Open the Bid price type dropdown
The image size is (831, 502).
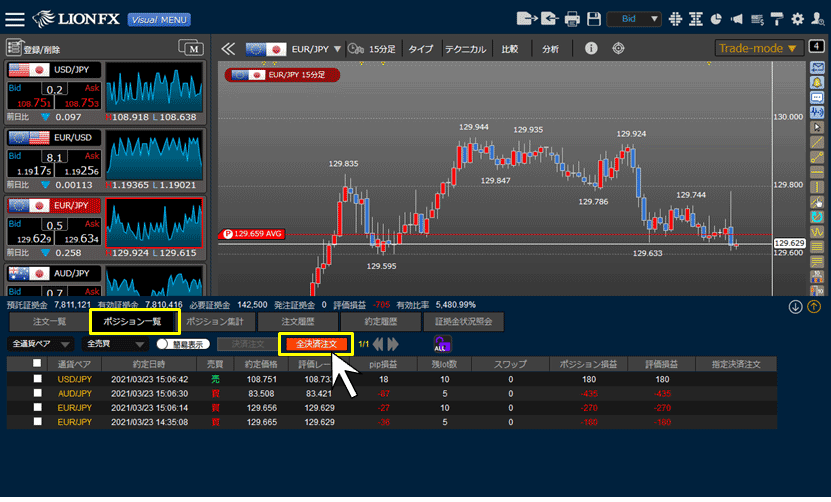pos(634,19)
